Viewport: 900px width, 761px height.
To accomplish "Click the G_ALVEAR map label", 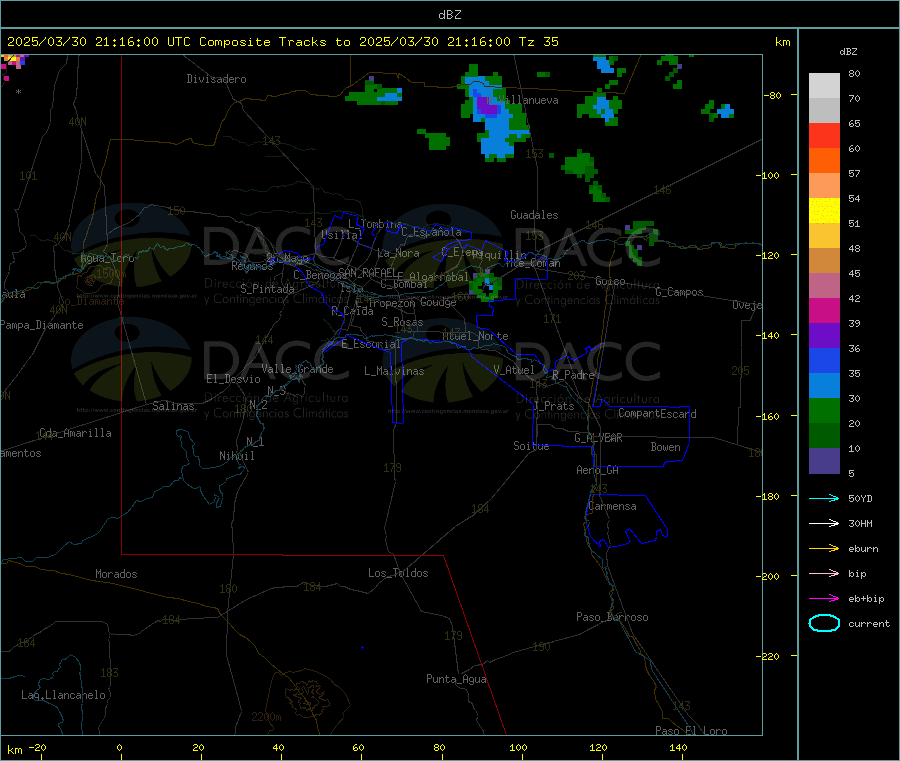I will pyautogui.click(x=598, y=438).
